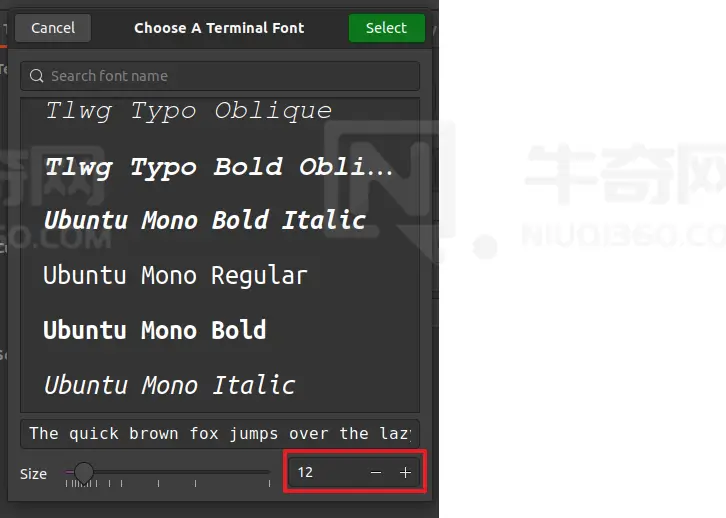Decrease the font size with the minus button

point(376,473)
